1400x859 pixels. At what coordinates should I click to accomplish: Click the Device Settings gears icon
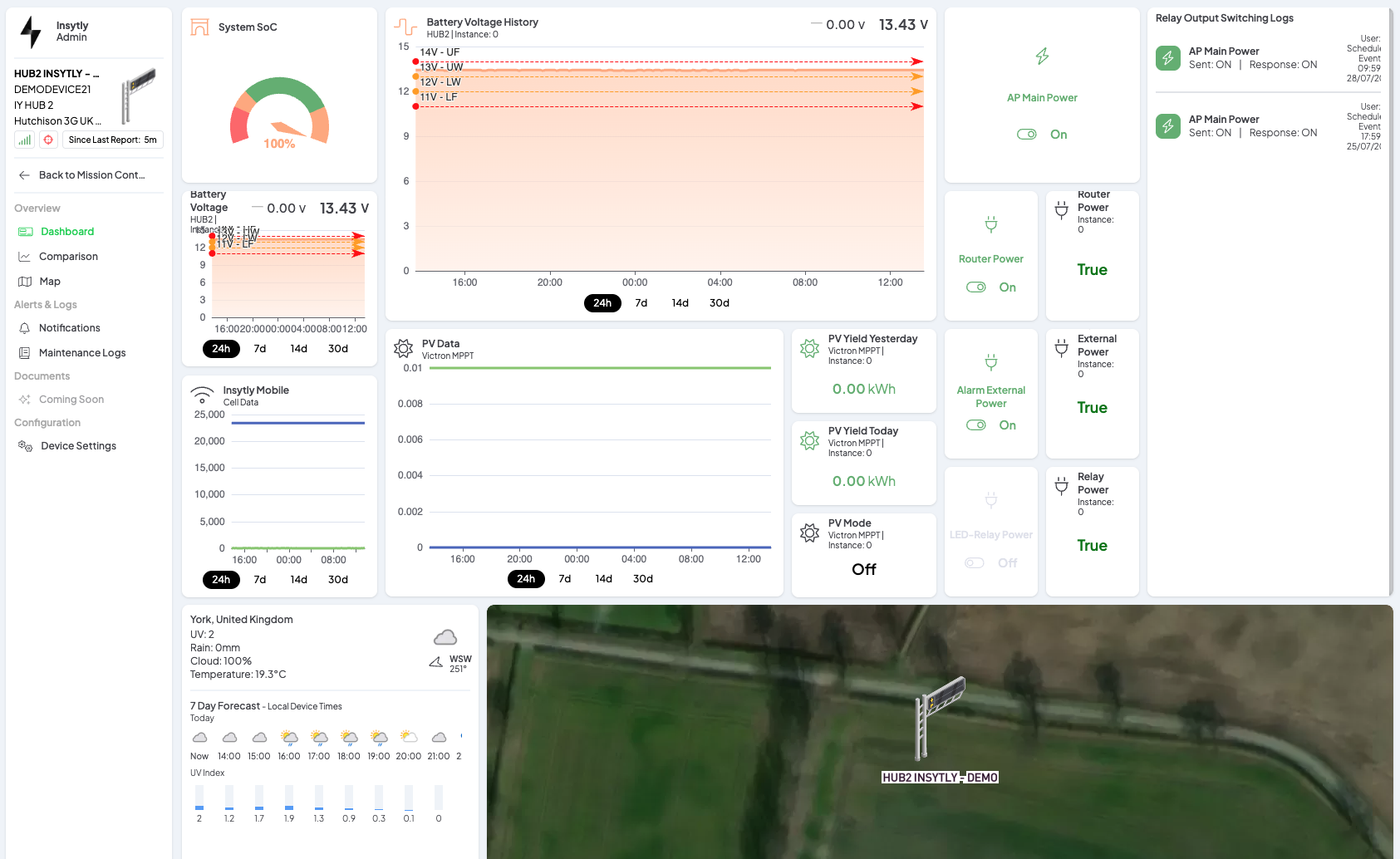tap(25, 446)
